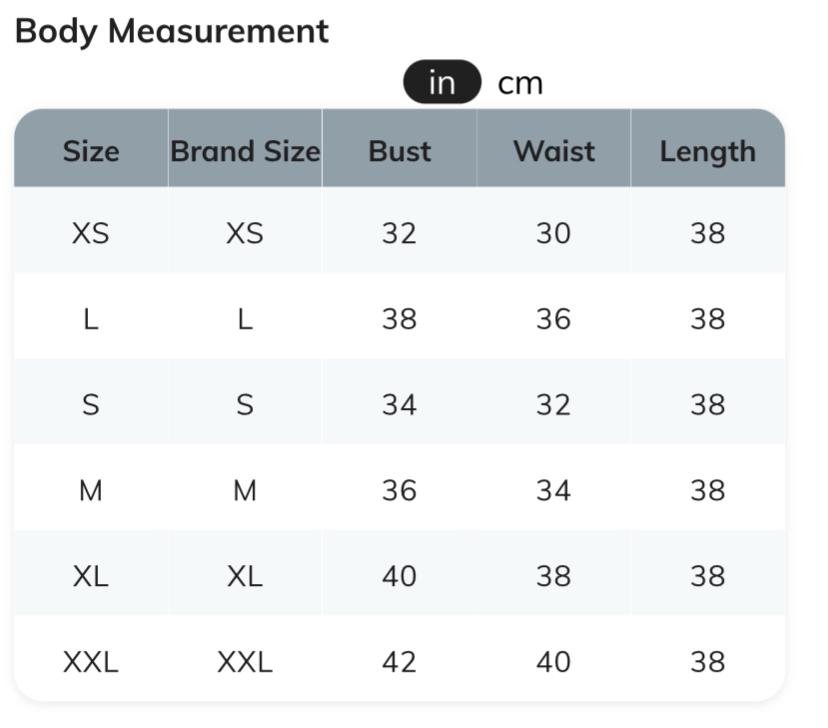Select the L size row
Image resolution: width=828 pixels, height=728 pixels.
click(x=91, y=319)
